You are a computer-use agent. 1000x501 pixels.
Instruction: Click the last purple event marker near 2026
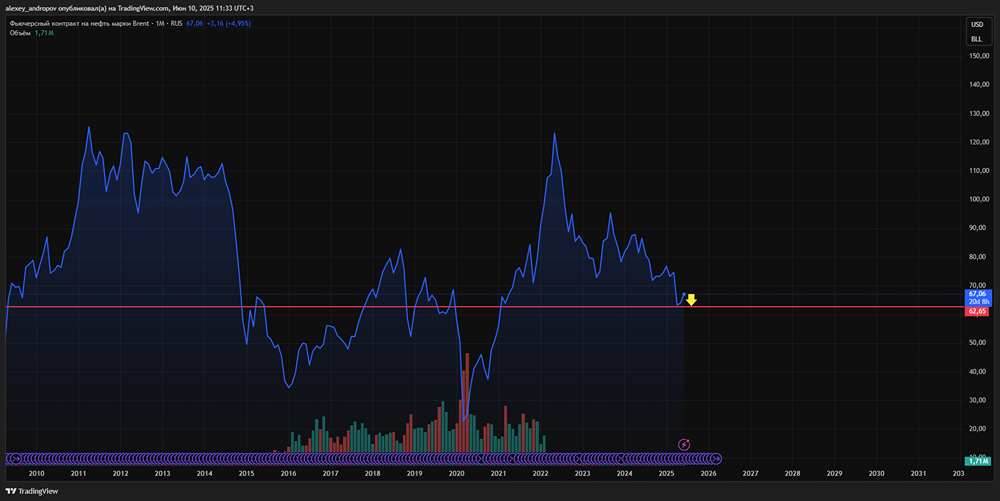click(x=716, y=458)
